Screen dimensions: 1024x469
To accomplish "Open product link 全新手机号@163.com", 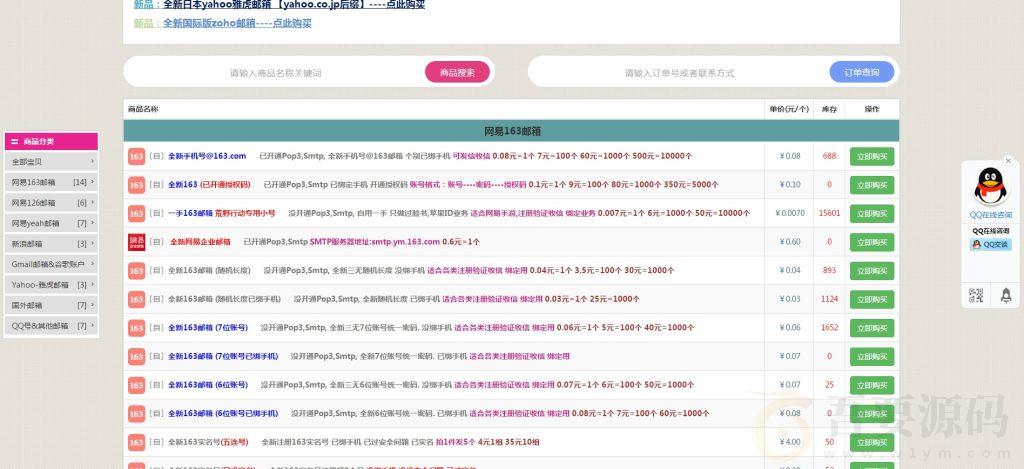I will pyautogui.click(x=207, y=156).
